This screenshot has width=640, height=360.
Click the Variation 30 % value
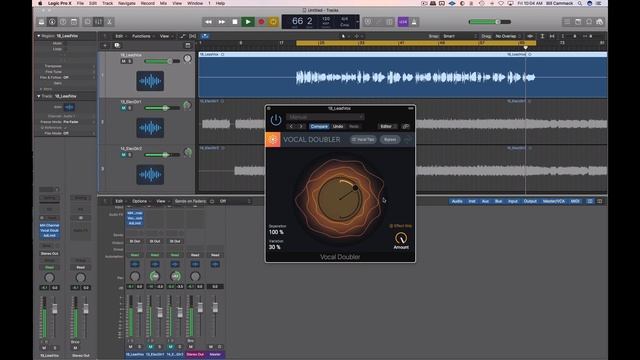click(275, 247)
